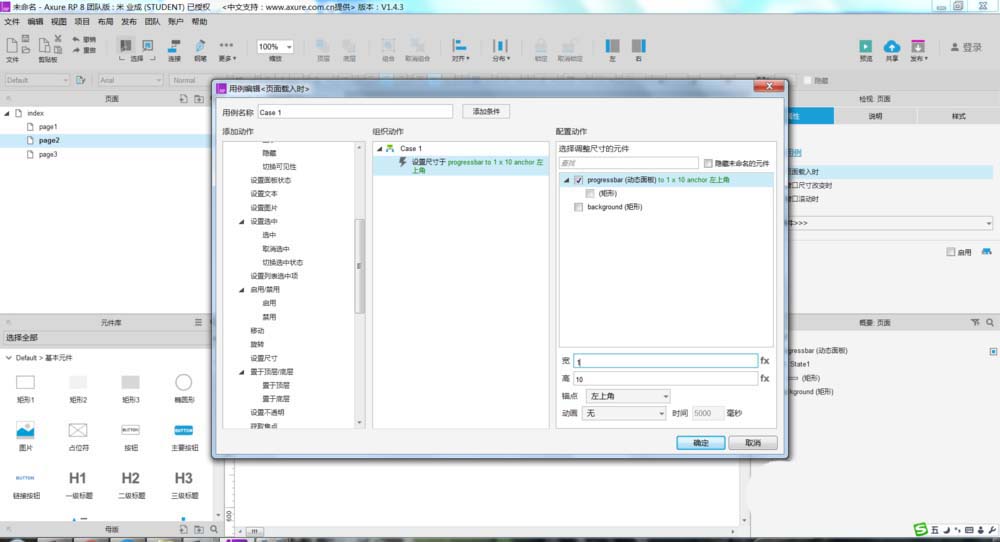Click the new 文件 file icon
1000x542 pixels.
(11, 45)
